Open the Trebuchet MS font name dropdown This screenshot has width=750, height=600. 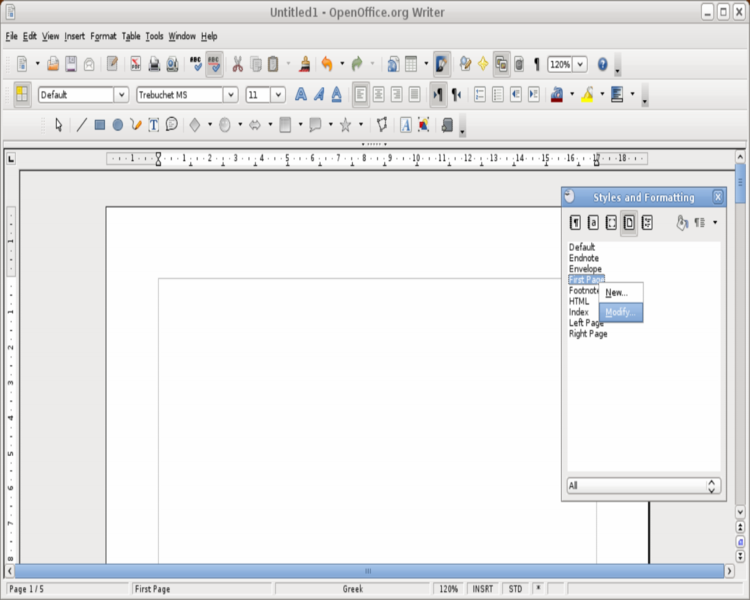tap(231, 94)
